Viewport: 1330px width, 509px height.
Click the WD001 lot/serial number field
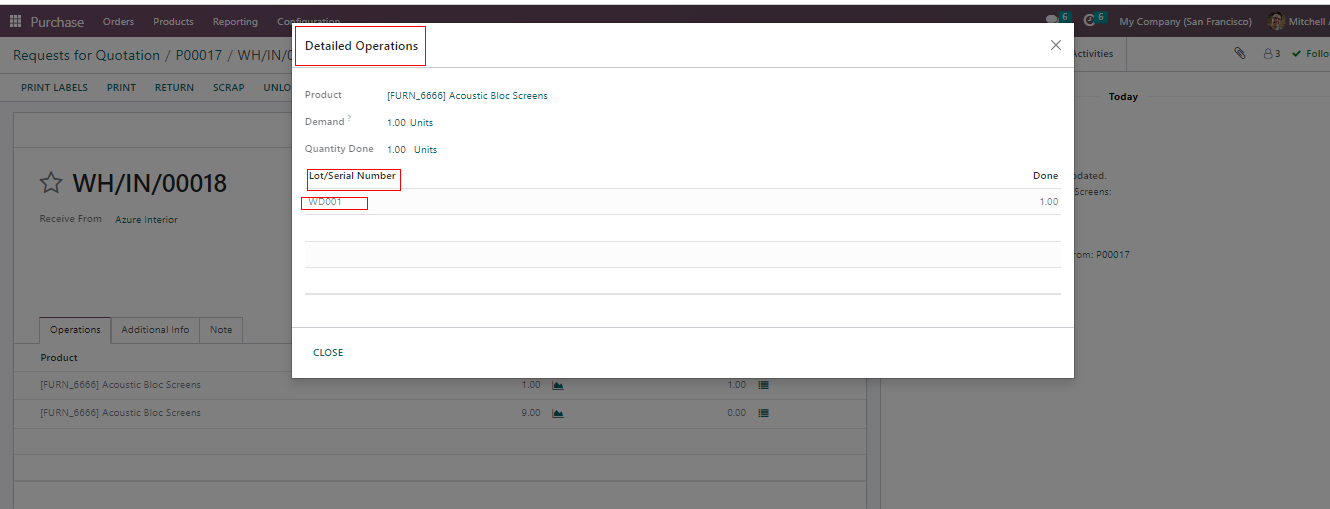tap(336, 203)
